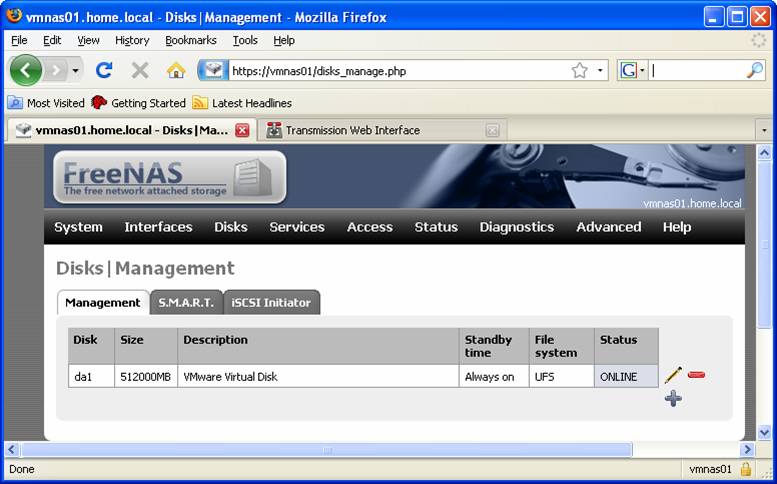
Task: Close the vmnas01.home.local tab
Action: 242,130
